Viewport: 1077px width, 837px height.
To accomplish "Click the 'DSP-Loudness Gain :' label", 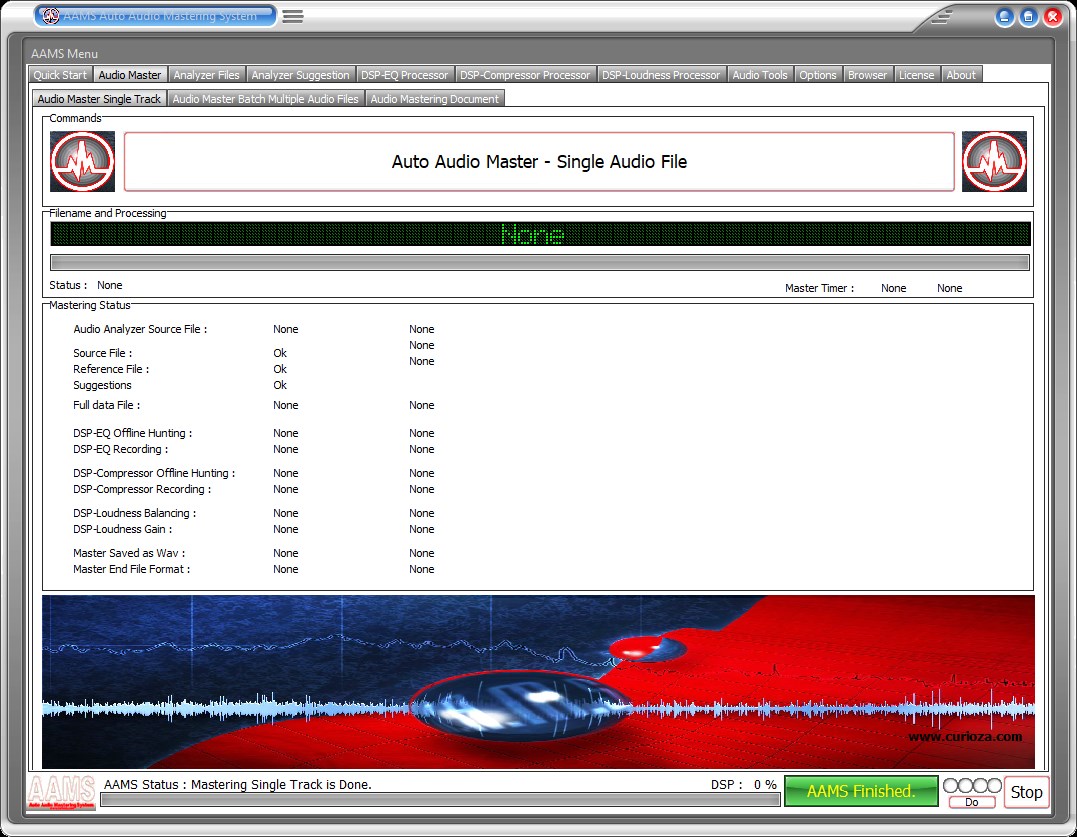I will [x=123, y=529].
